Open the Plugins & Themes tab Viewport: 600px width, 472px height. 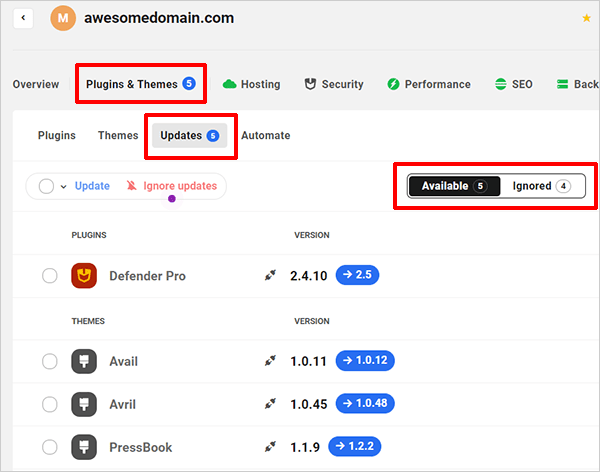(140, 84)
